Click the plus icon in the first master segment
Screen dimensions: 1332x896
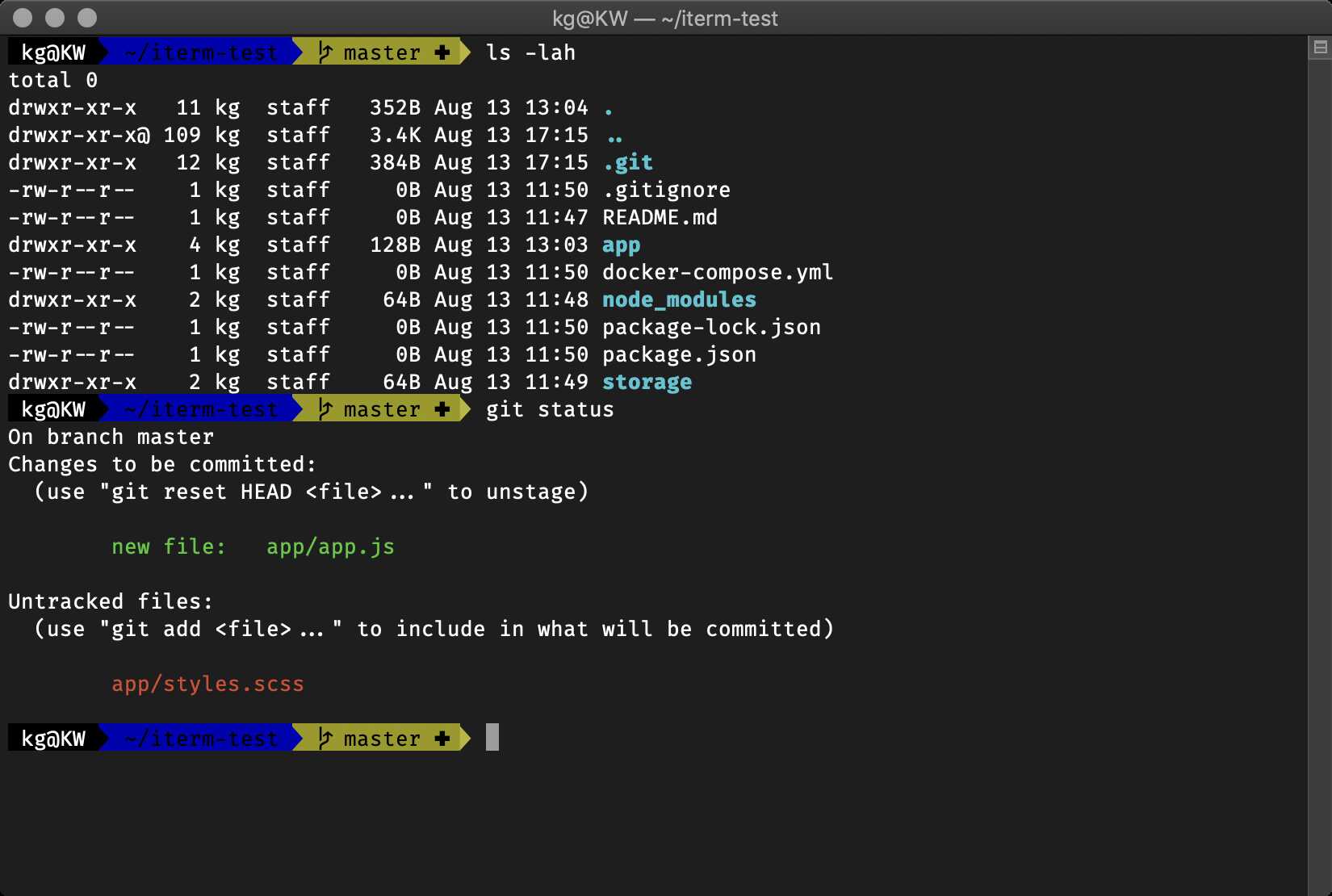(x=442, y=52)
